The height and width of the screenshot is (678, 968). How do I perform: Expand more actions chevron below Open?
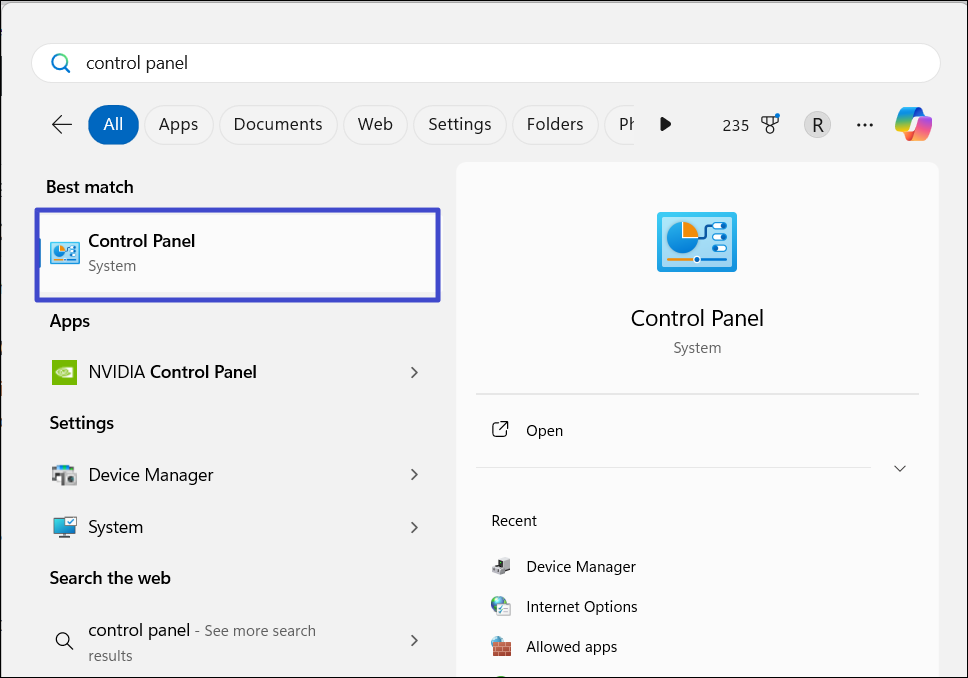click(x=899, y=468)
